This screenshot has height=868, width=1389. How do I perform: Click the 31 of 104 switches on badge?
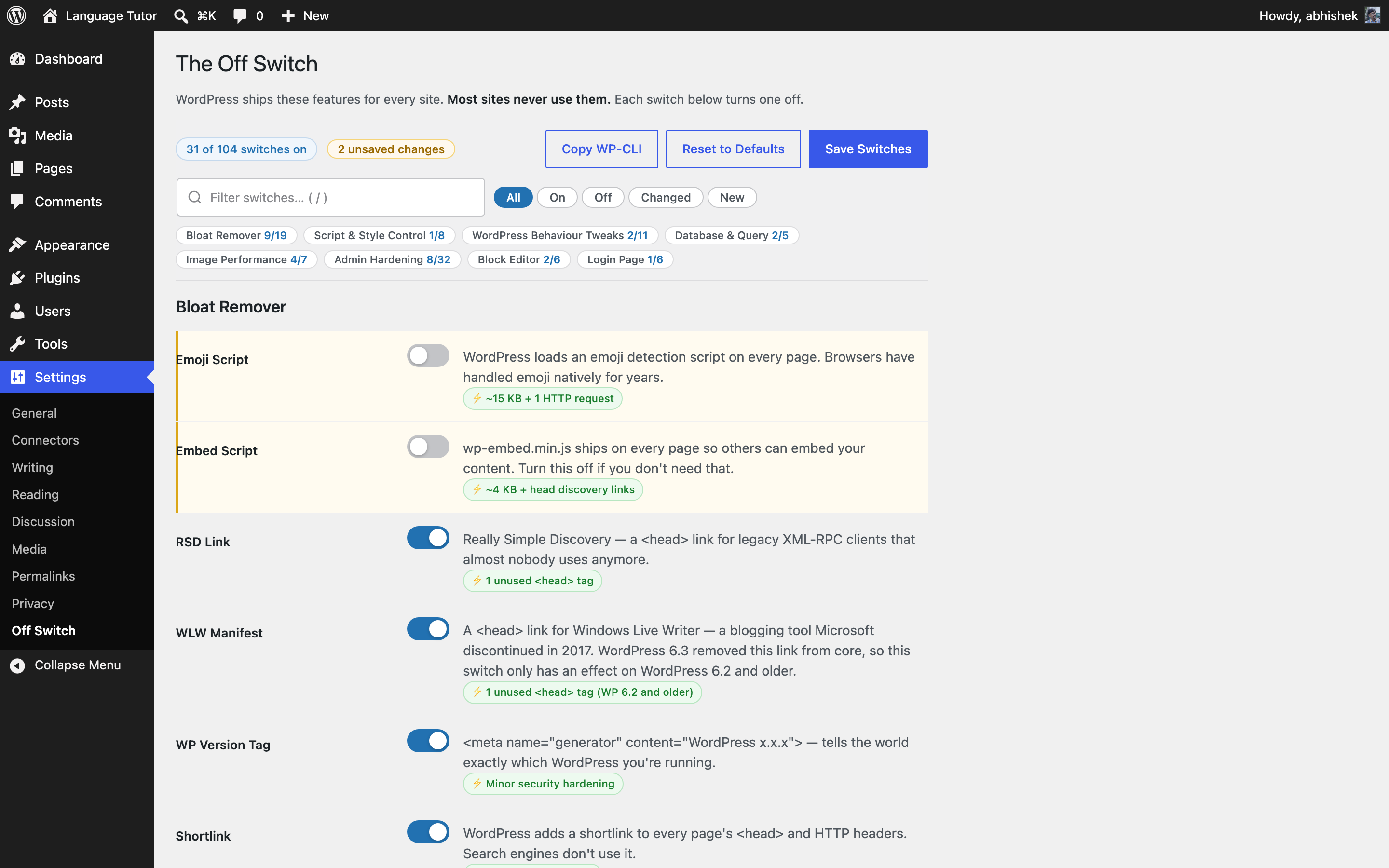tap(246, 149)
